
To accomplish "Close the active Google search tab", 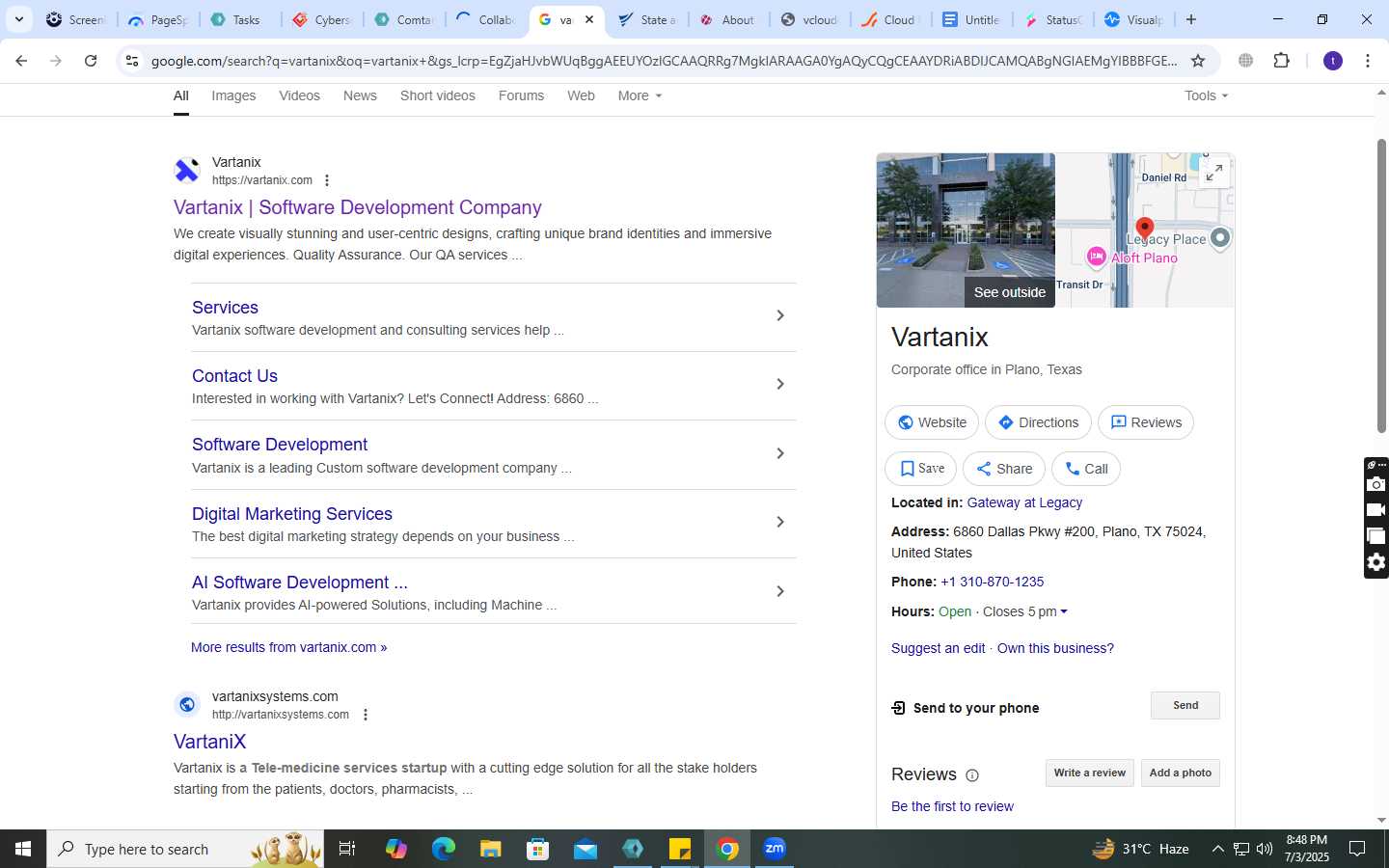I will pos(589,19).
